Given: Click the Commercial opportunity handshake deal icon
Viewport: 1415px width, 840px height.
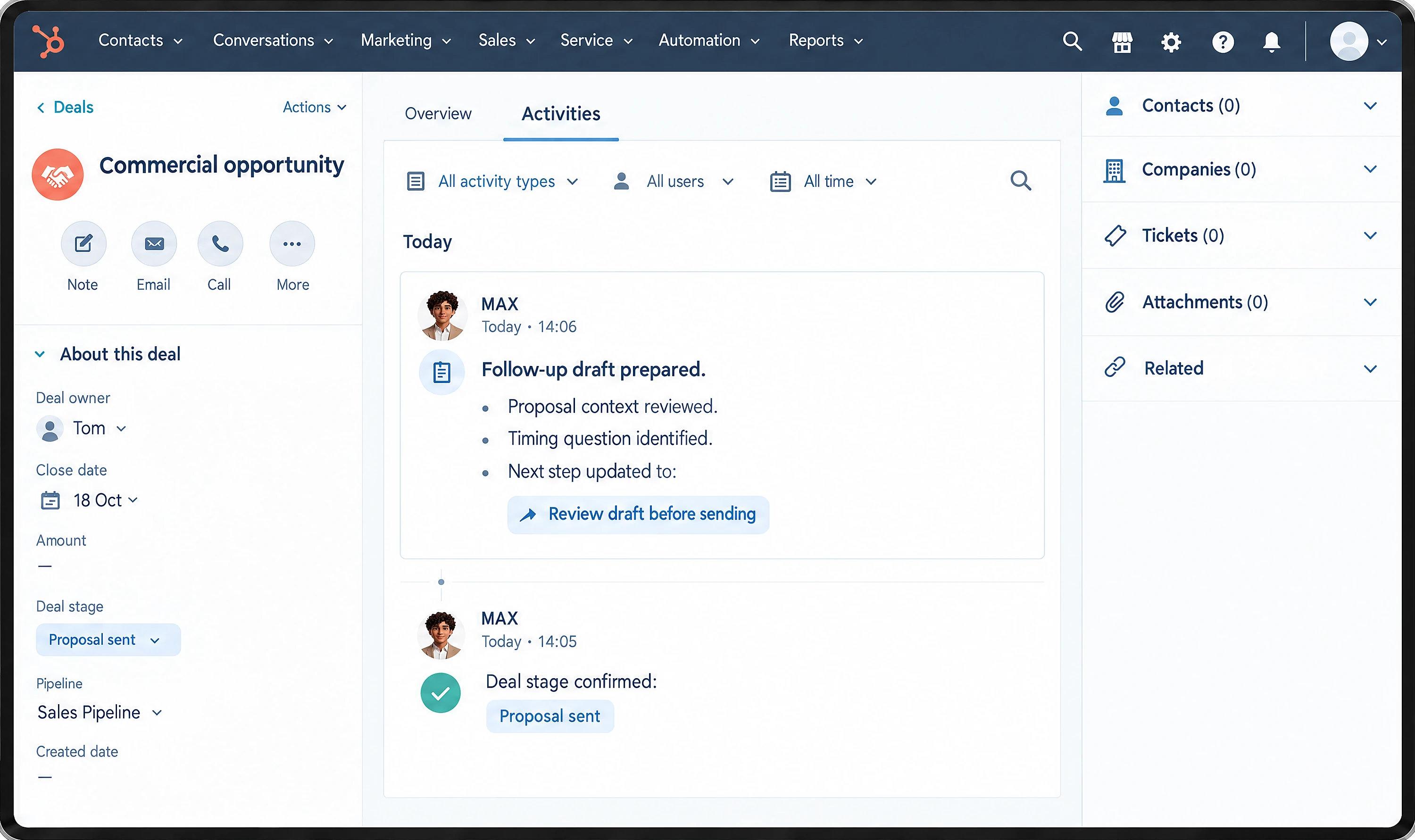Looking at the screenshot, I should tap(58, 175).
